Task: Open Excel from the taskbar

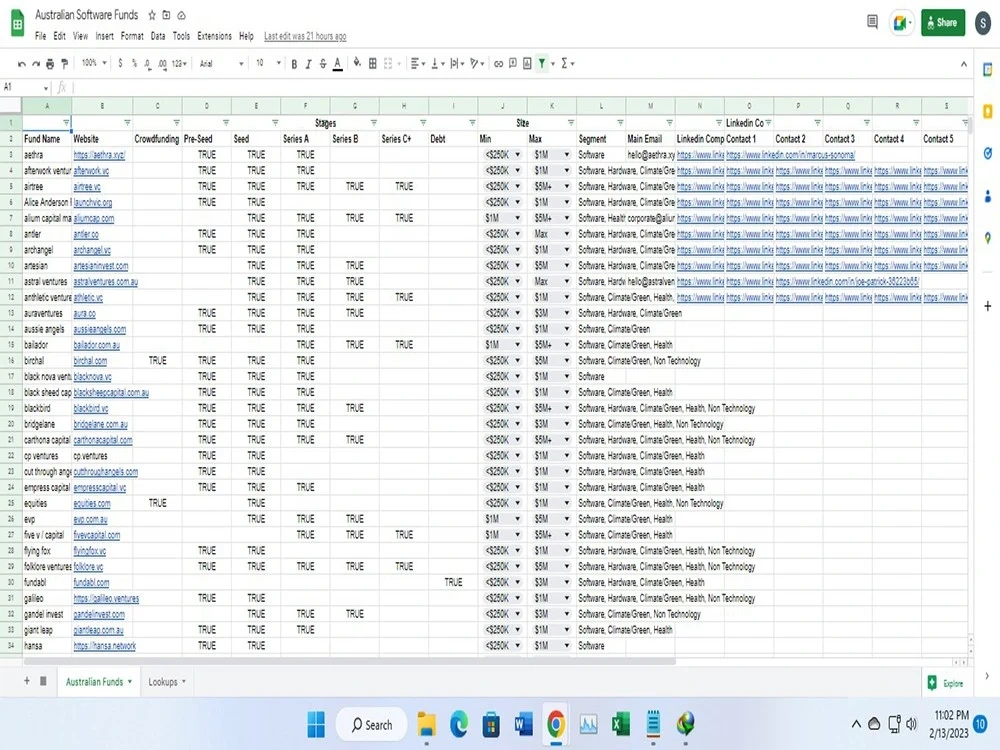Action: click(621, 724)
